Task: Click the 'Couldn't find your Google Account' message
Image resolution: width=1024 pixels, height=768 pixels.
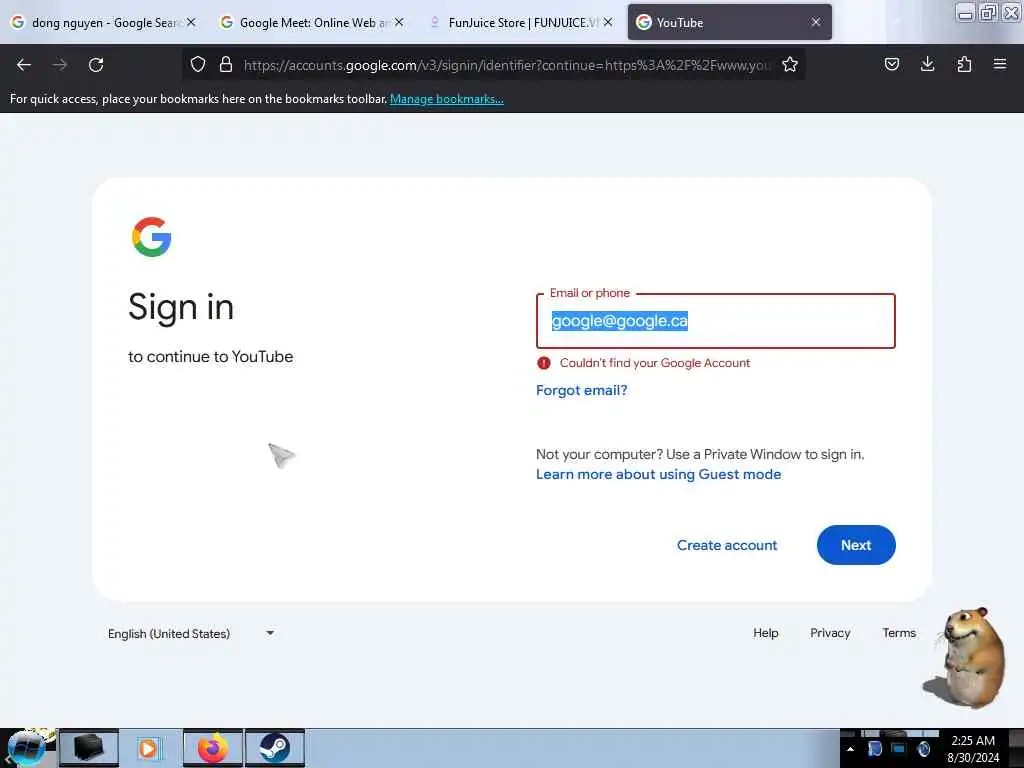Action: [655, 363]
